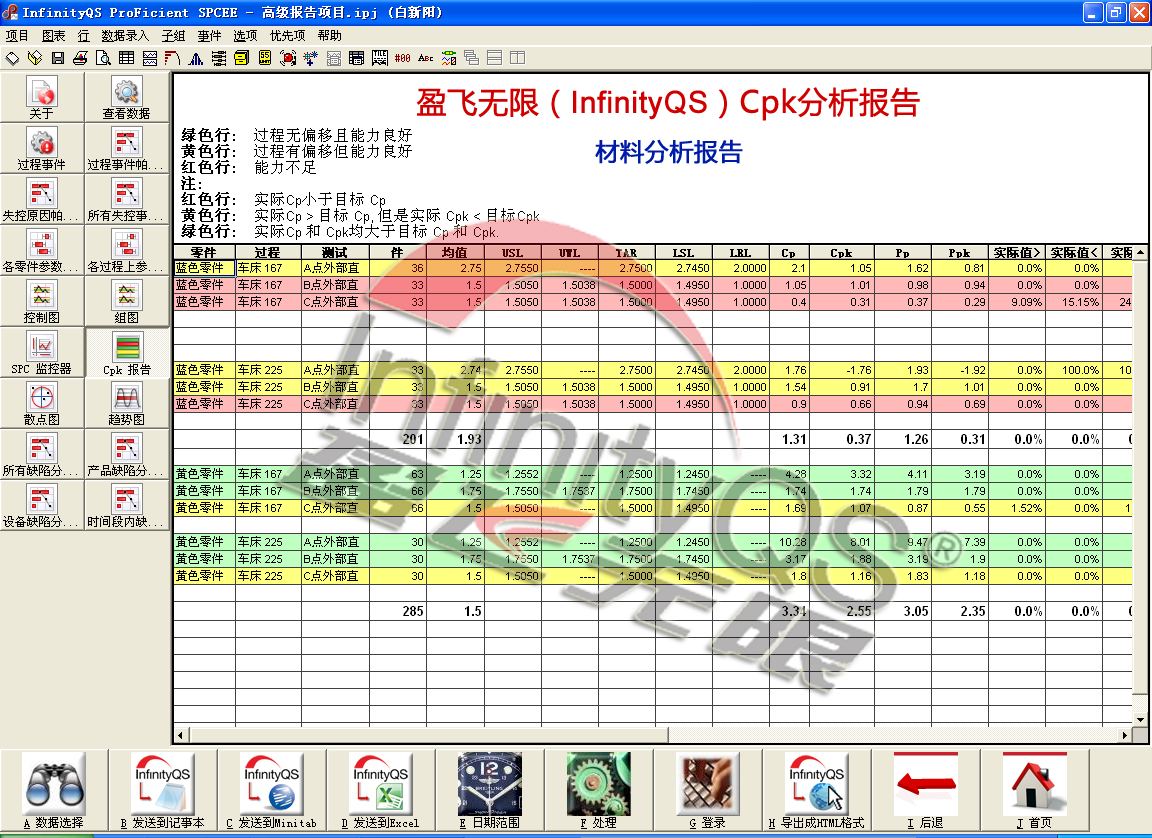
Task: Open the 图表 menu
Action: point(54,35)
